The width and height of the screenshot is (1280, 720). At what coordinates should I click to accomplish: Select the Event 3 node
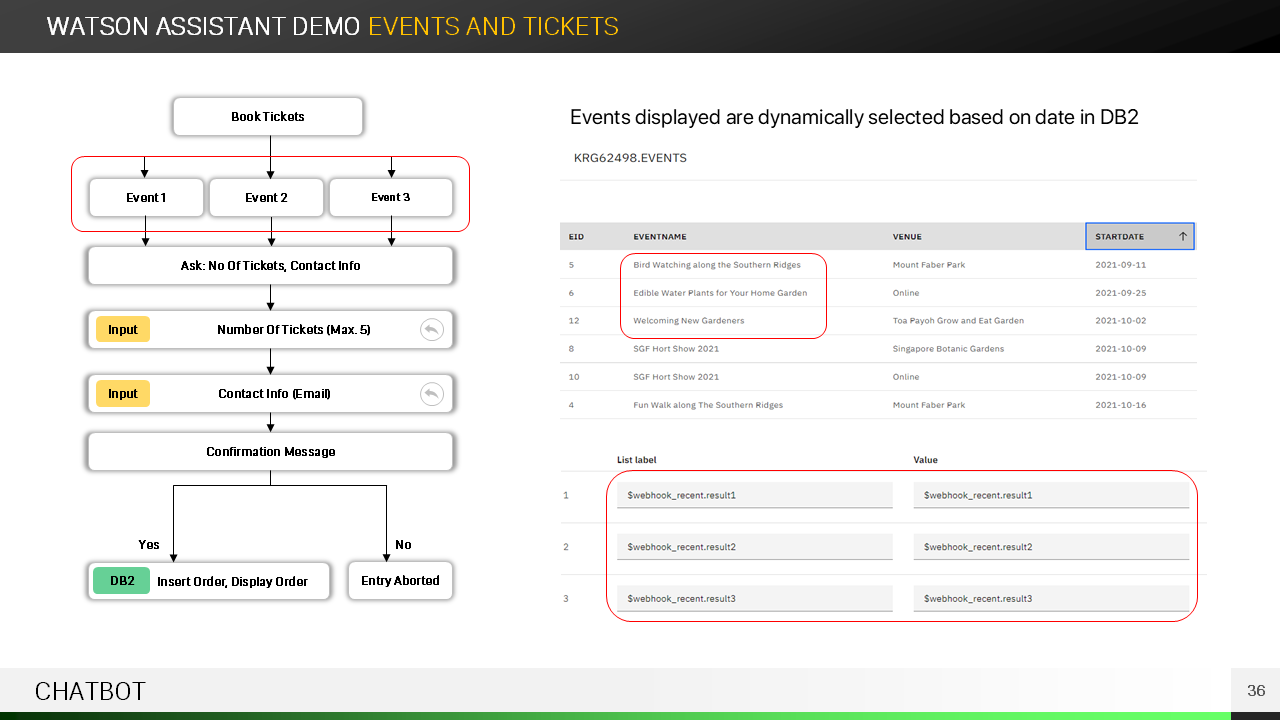click(390, 197)
